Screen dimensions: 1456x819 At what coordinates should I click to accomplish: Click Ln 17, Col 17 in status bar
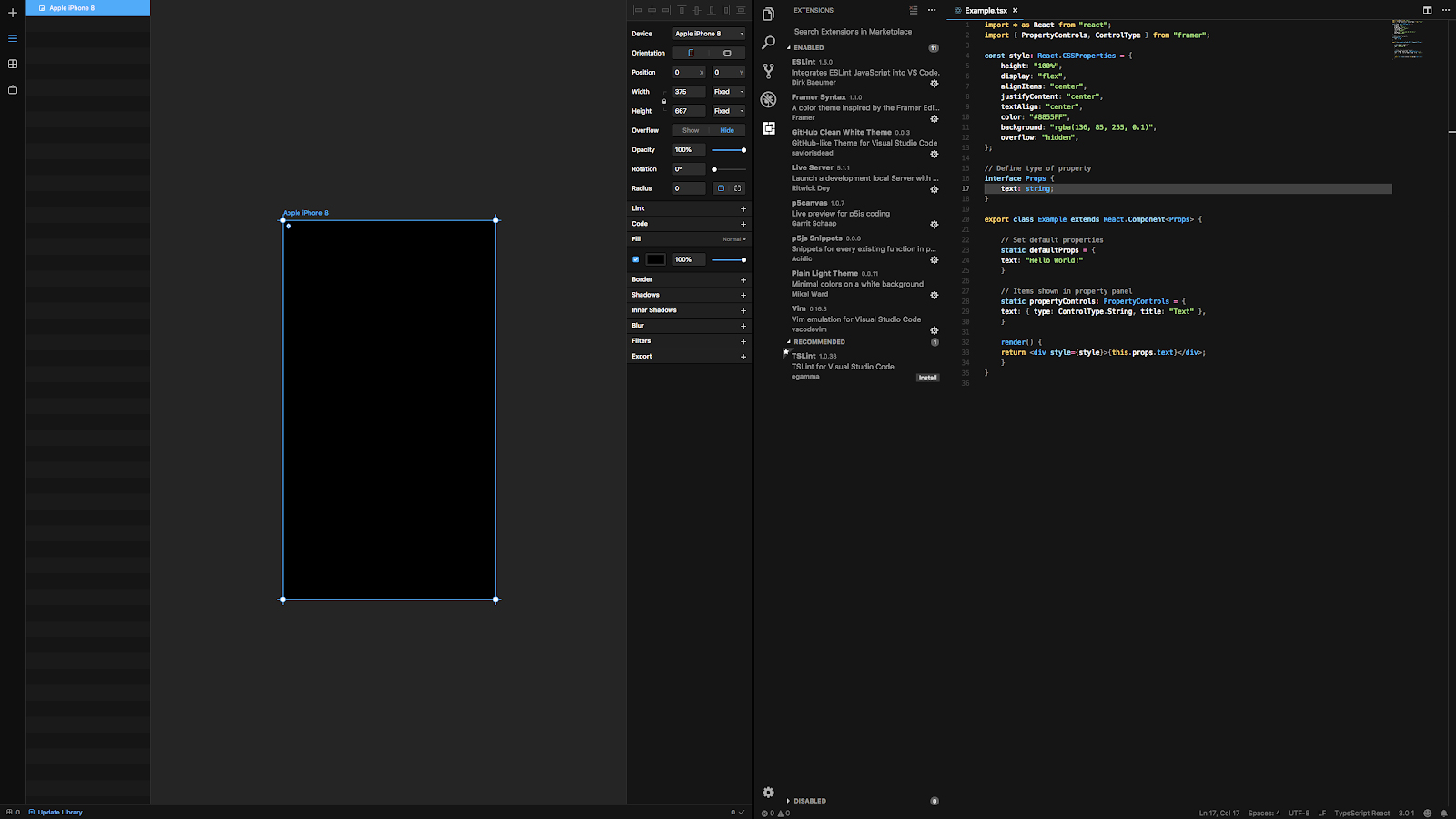[x=1218, y=814]
